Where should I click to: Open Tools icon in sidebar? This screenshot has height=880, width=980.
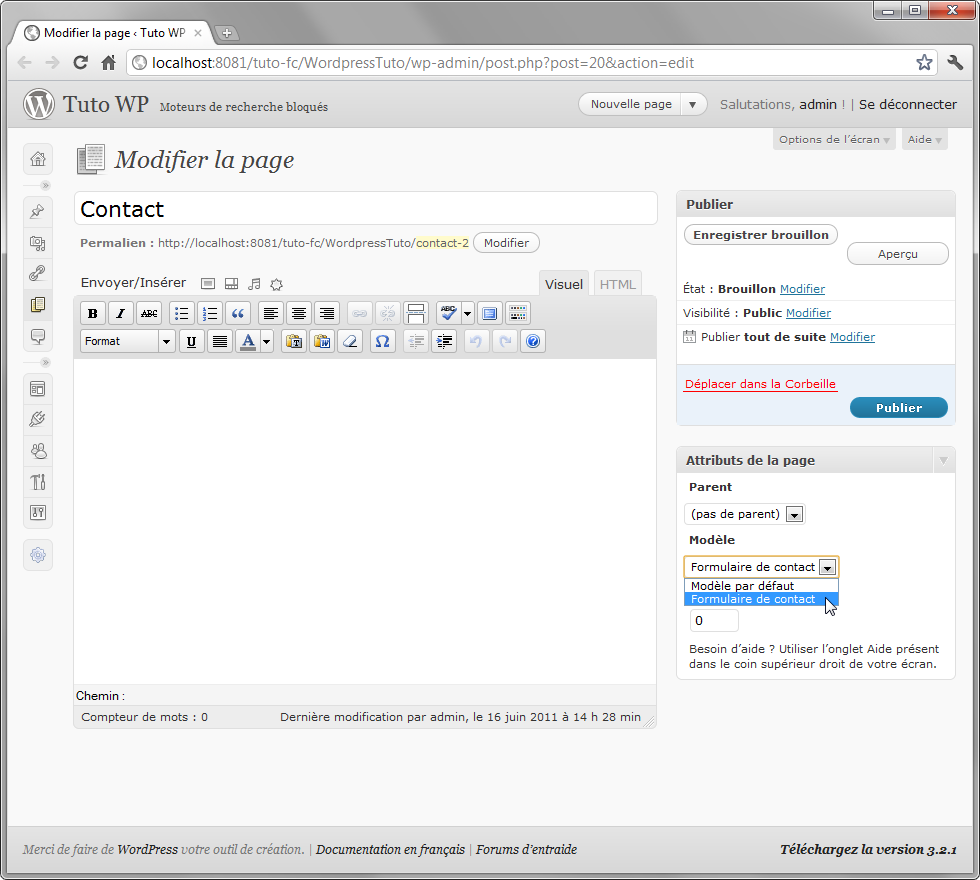pyautogui.click(x=38, y=482)
